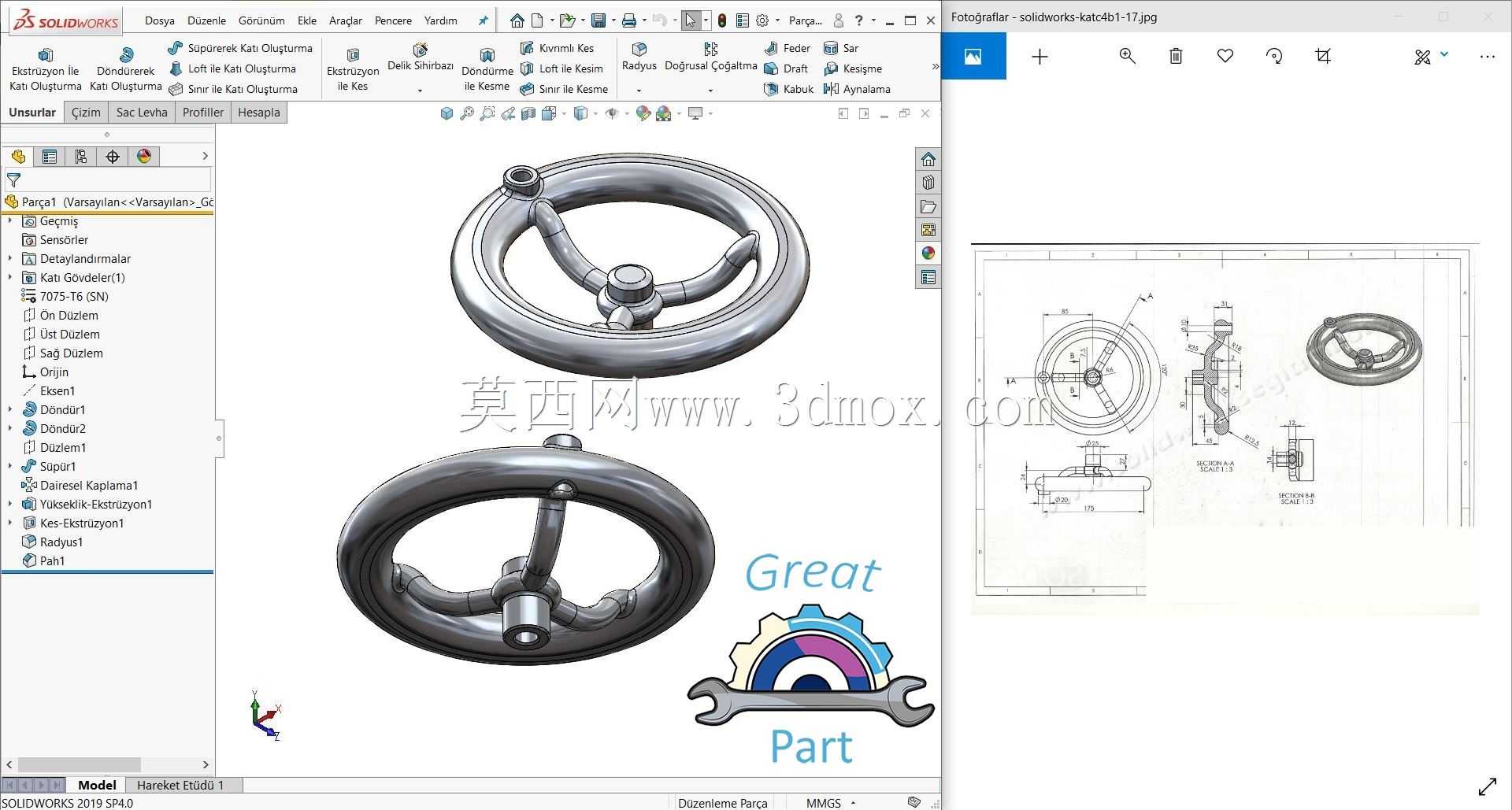Click Crop icon in Photos window
The image size is (1512, 810).
(1323, 56)
